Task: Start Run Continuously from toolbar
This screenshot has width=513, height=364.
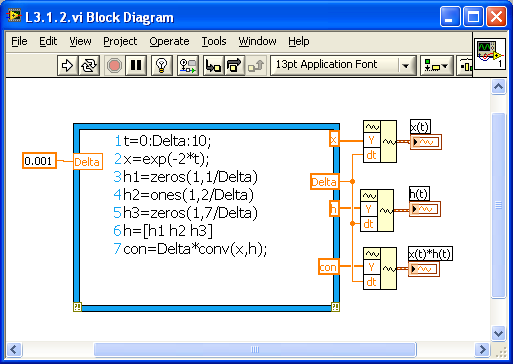Action: click(89, 65)
